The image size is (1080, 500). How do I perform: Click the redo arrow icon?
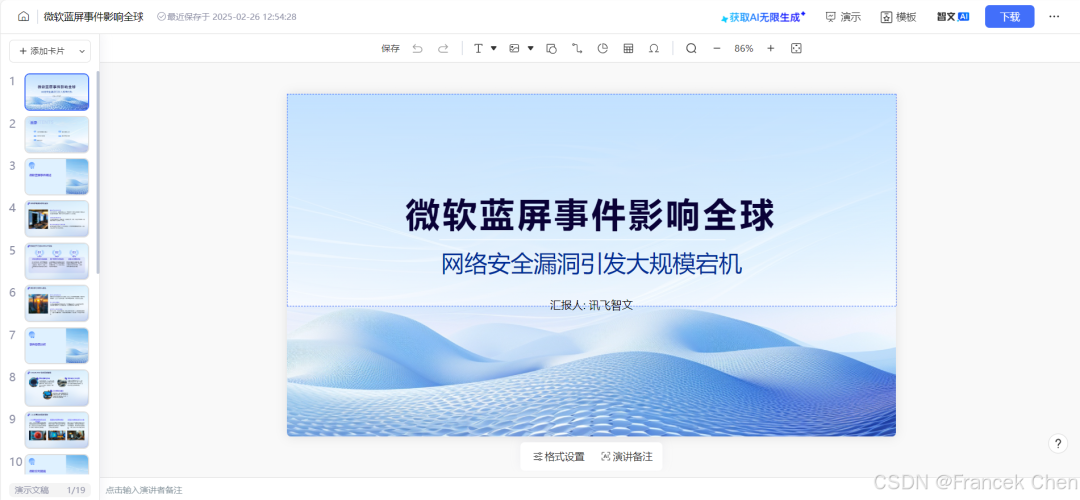(444, 48)
